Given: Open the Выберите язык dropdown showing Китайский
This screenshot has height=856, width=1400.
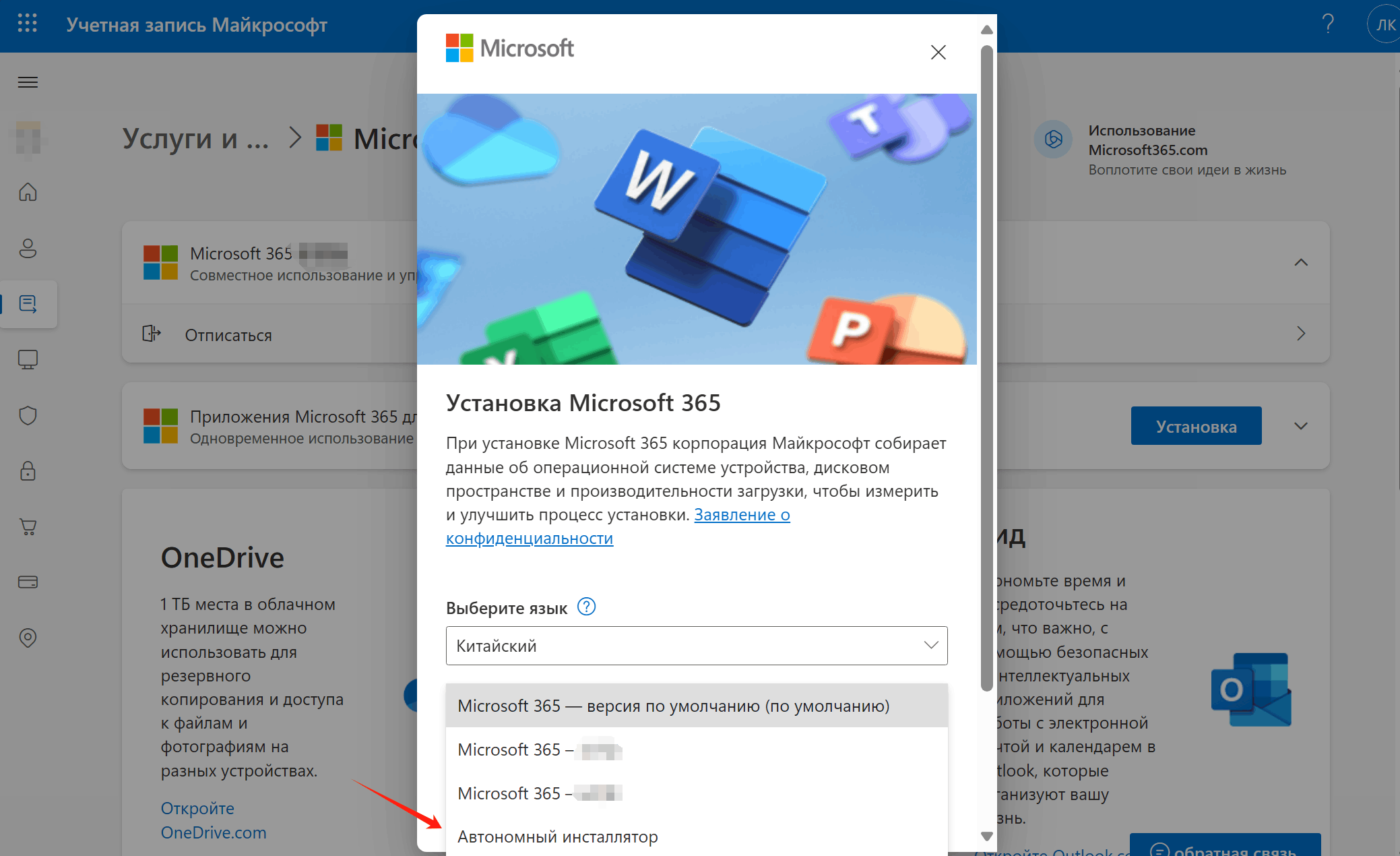Looking at the screenshot, I should coord(697,646).
